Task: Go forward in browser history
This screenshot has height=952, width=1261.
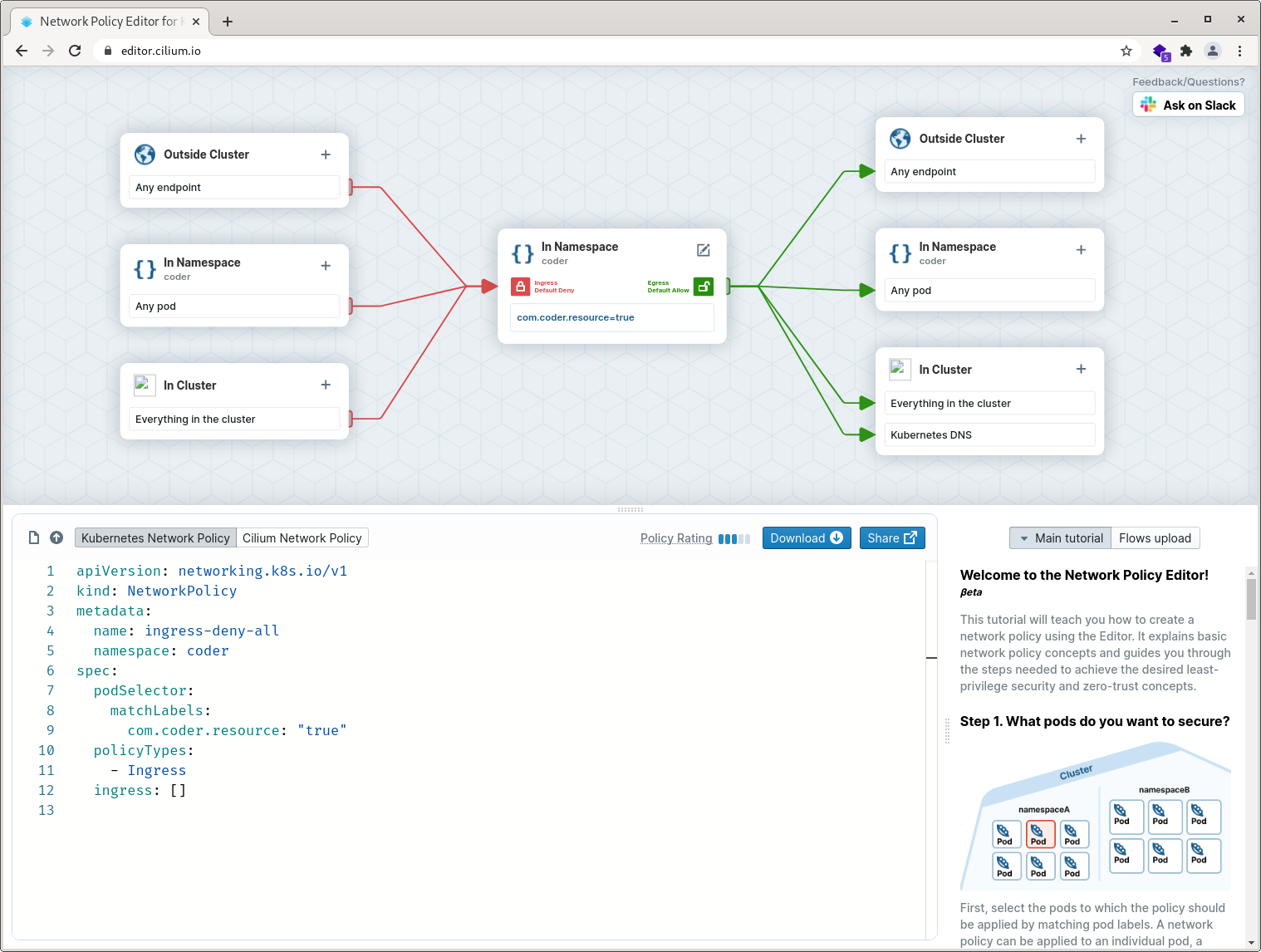Action: click(48, 51)
